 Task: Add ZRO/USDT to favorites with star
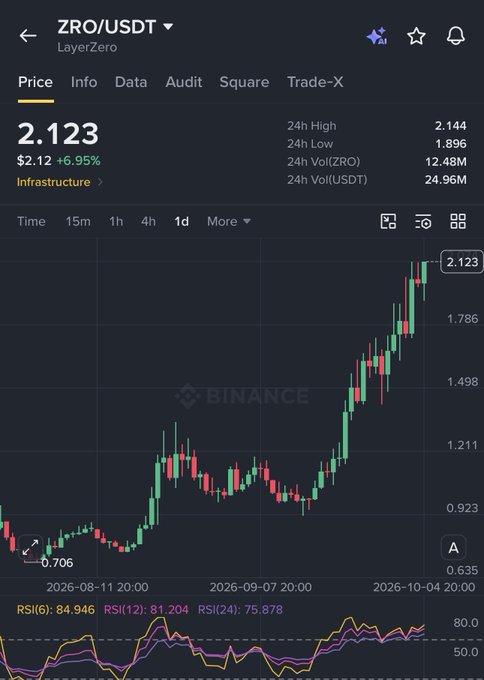point(416,36)
